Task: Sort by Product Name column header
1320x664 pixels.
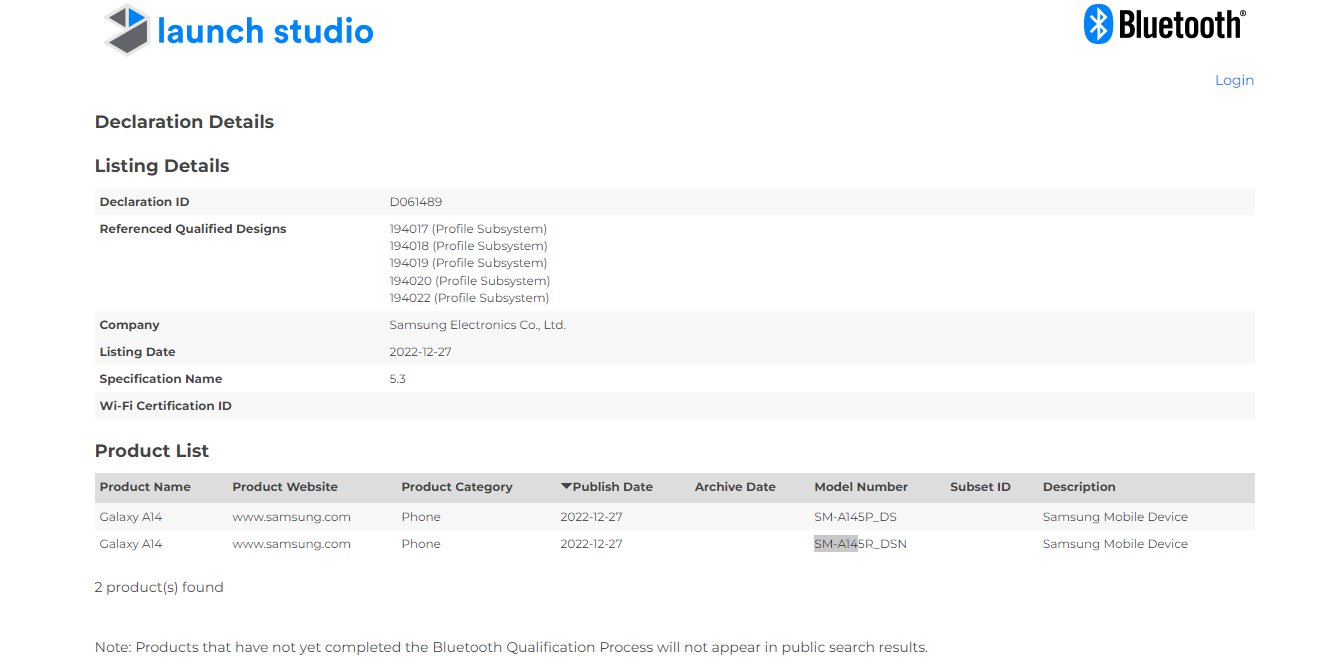Action: click(145, 487)
